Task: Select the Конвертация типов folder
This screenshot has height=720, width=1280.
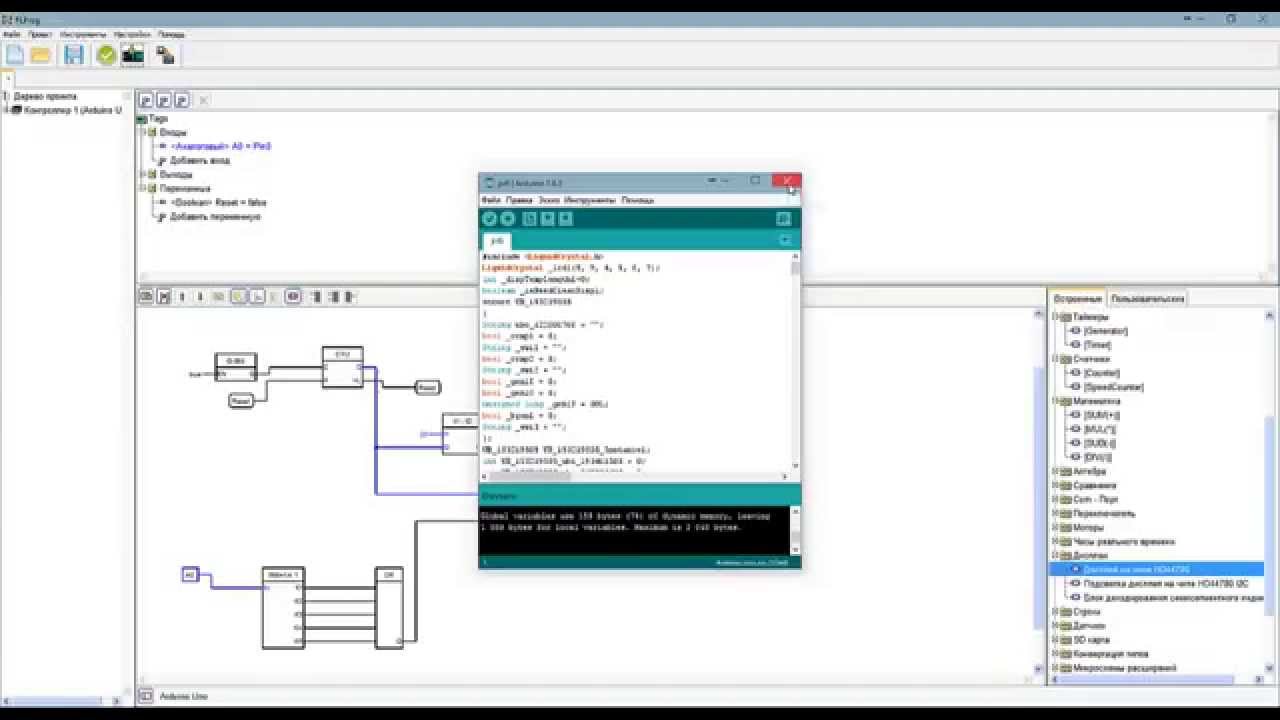Action: coord(1110,653)
